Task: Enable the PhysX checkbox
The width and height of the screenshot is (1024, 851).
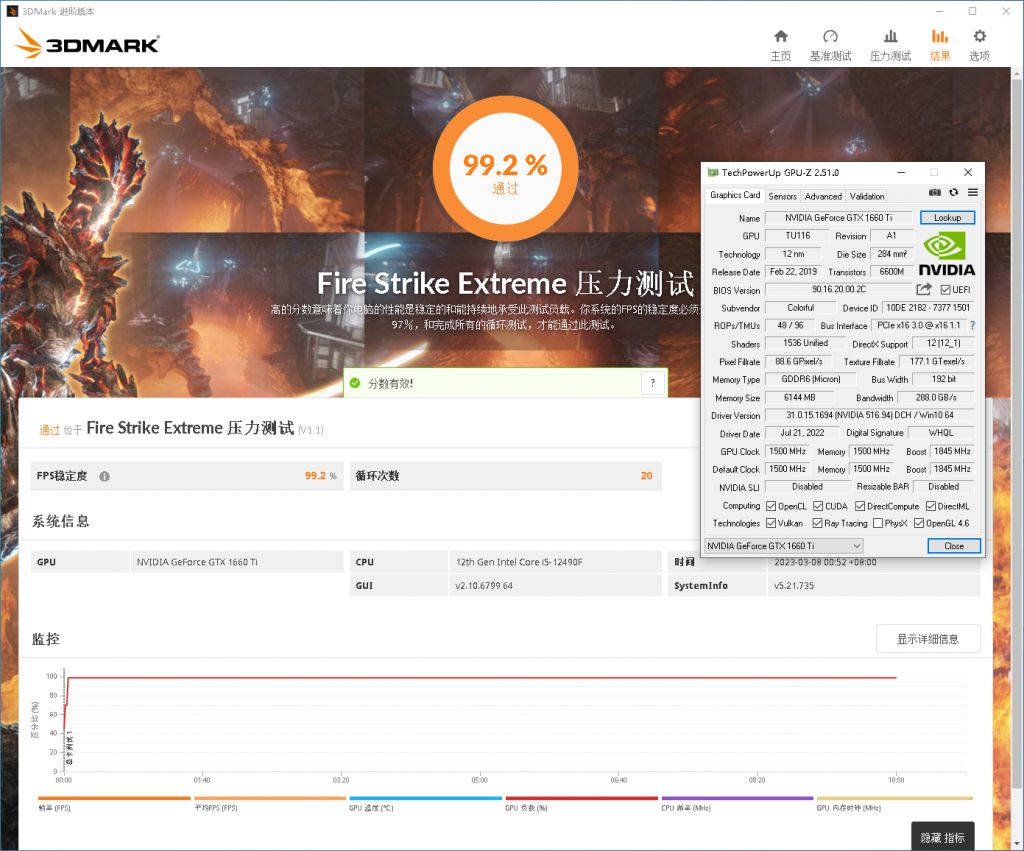Action: [x=878, y=523]
